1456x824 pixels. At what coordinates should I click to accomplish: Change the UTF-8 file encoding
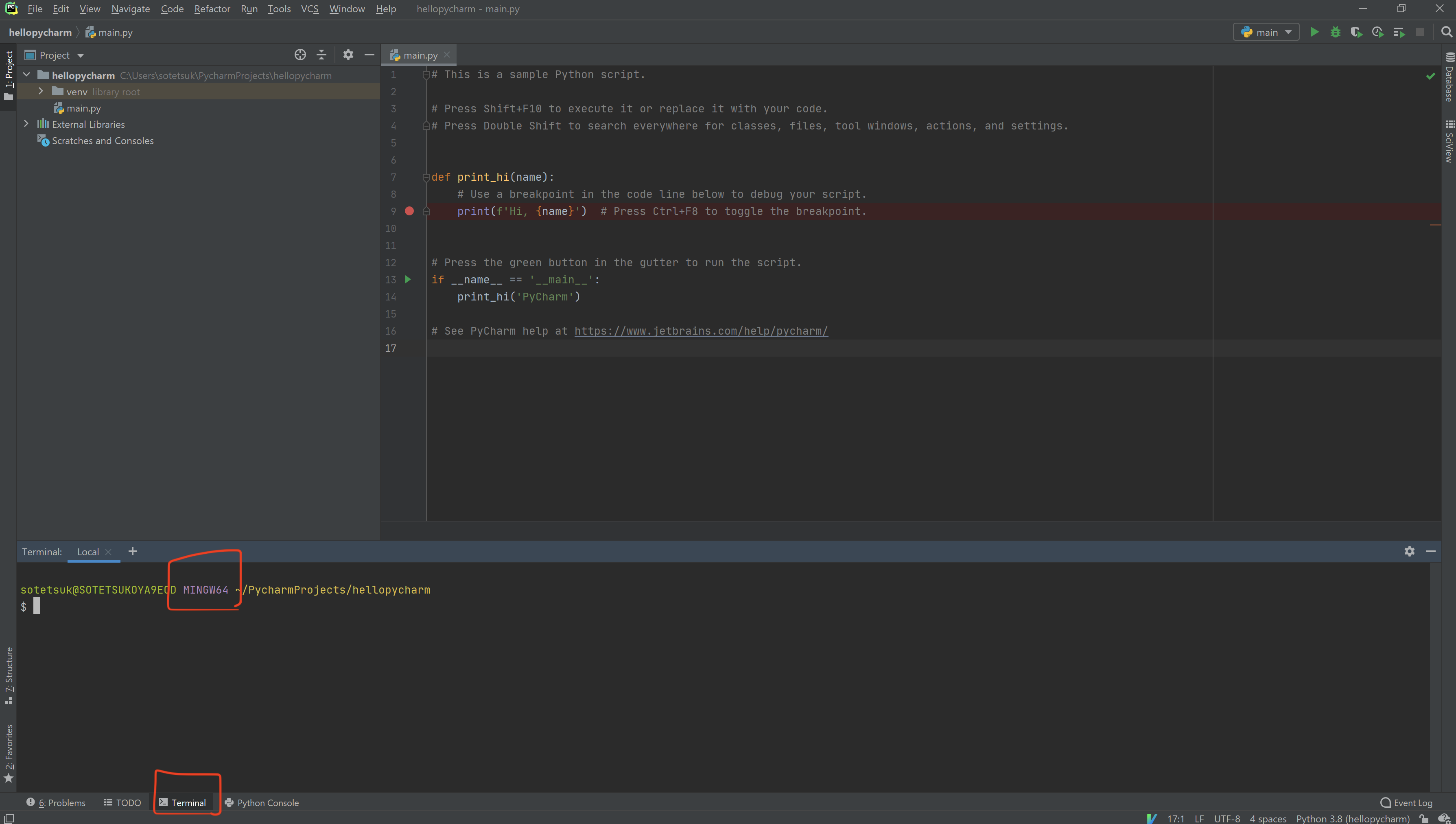click(x=1227, y=818)
